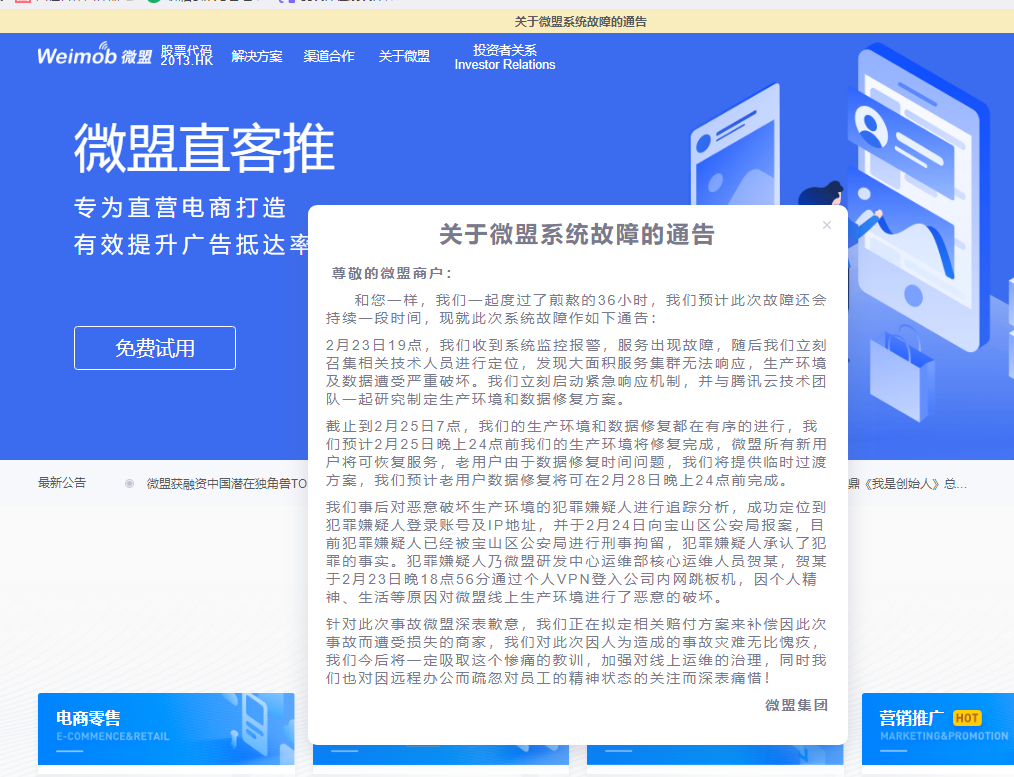Viewport: 1014px width, 777px height.
Task: Select the 营销推广 Marketing & Promotion card
Action: (x=937, y=728)
